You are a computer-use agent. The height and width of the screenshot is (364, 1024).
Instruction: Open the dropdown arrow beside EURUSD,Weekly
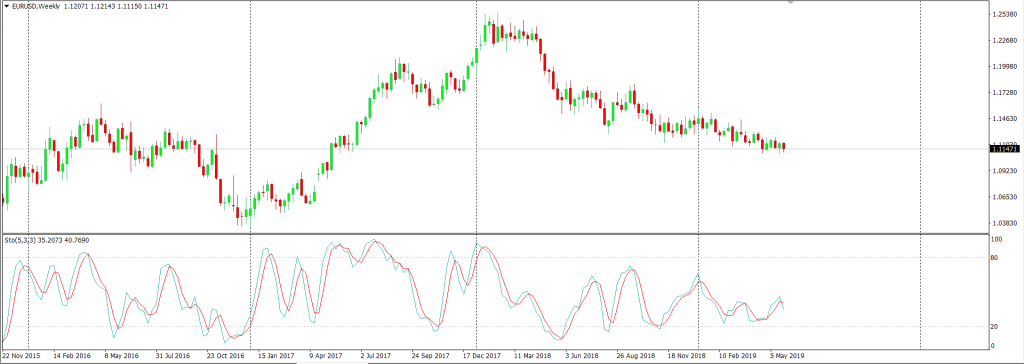click(6, 6)
